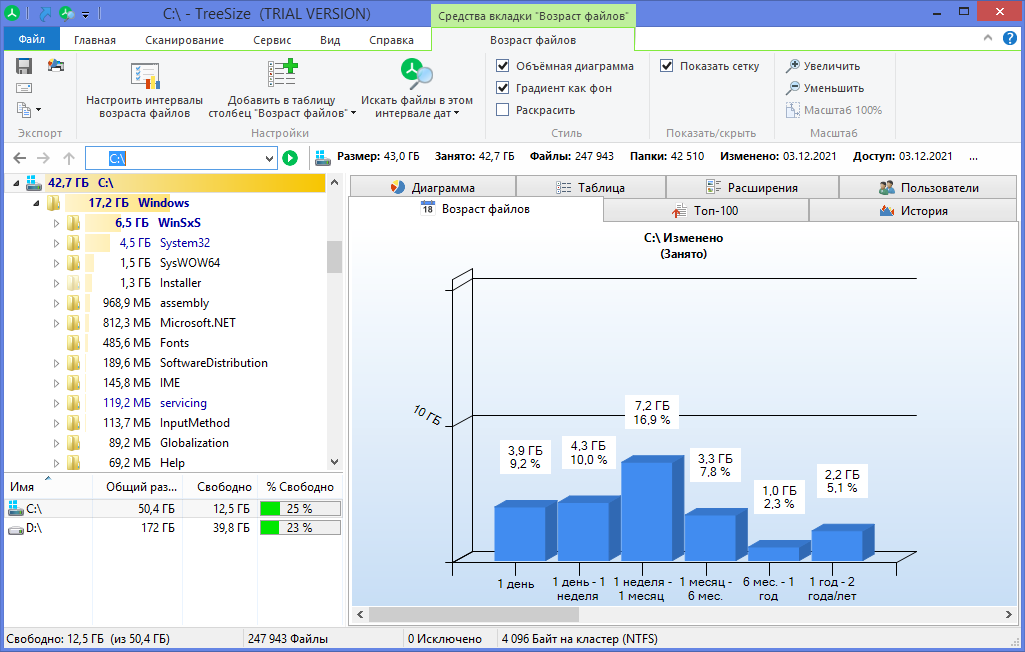Select the WinSxS folder icon
This screenshot has width=1025, height=652.
pos(74,223)
